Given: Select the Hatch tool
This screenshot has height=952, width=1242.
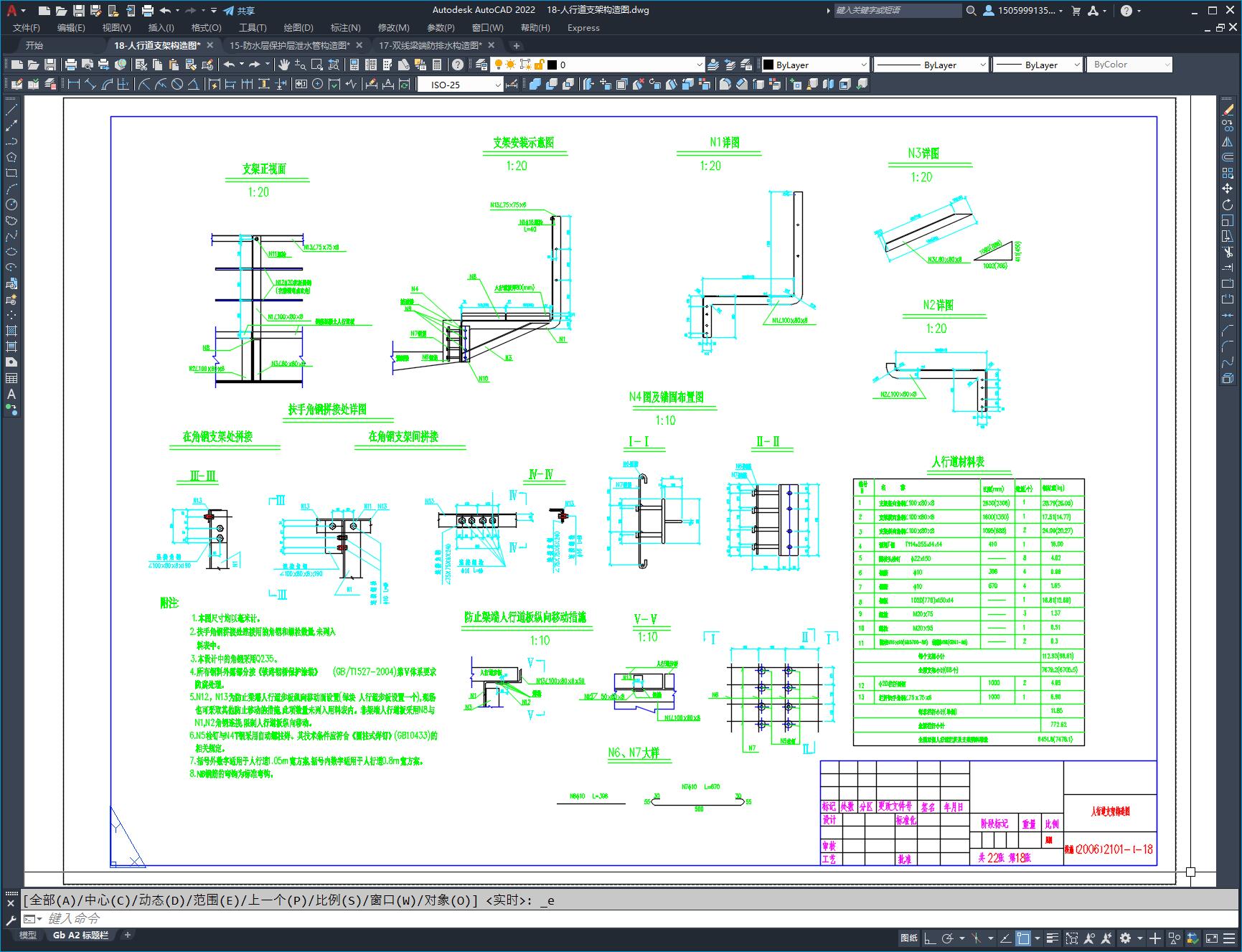Looking at the screenshot, I should pos(11,331).
